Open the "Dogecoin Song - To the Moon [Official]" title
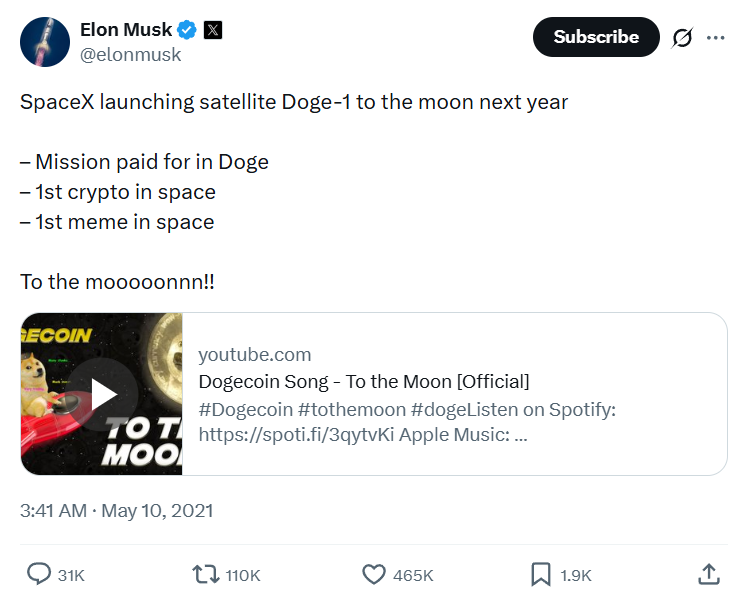 [364, 381]
